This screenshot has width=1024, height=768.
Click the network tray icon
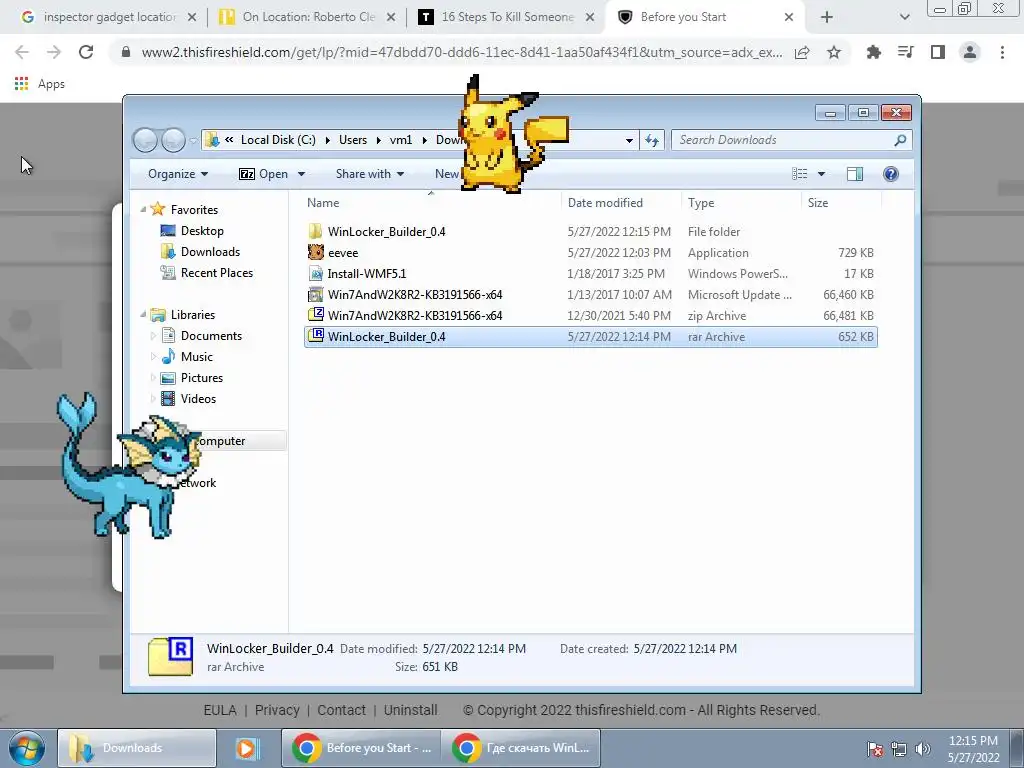coord(899,749)
